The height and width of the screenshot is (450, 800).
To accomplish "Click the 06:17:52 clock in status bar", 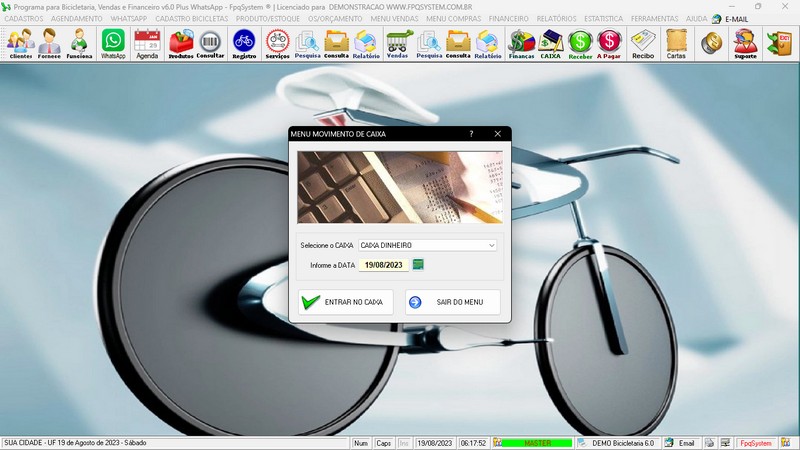I will pyautogui.click(x=473, y=443).
